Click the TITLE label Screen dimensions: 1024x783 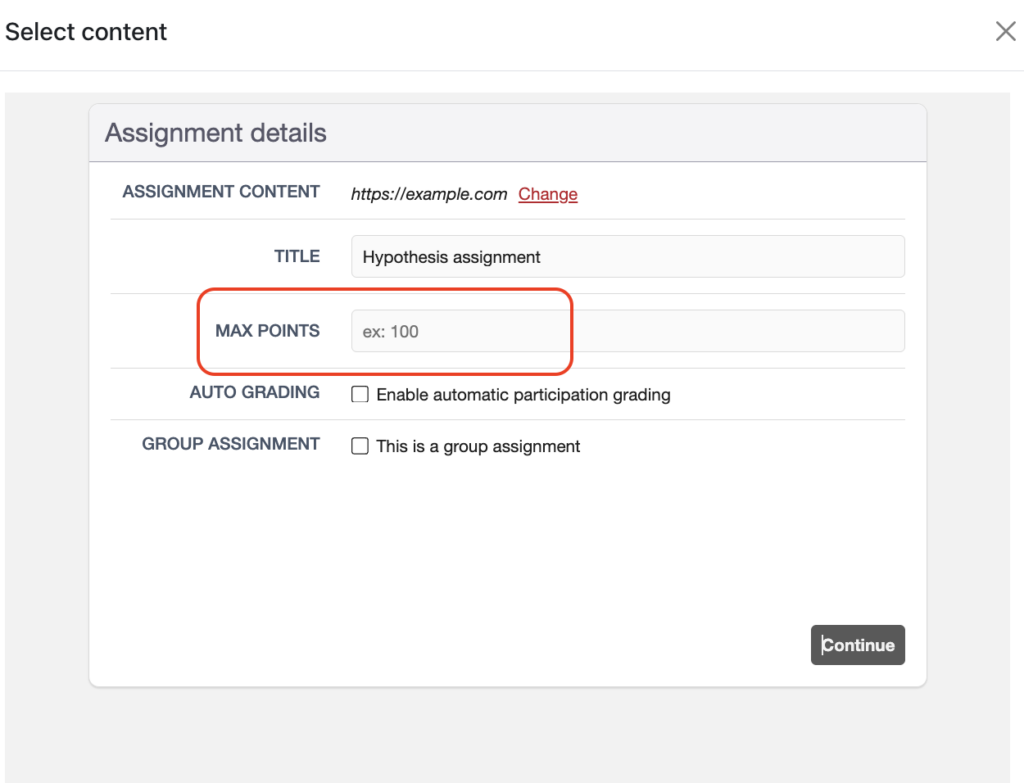(297, 256)
